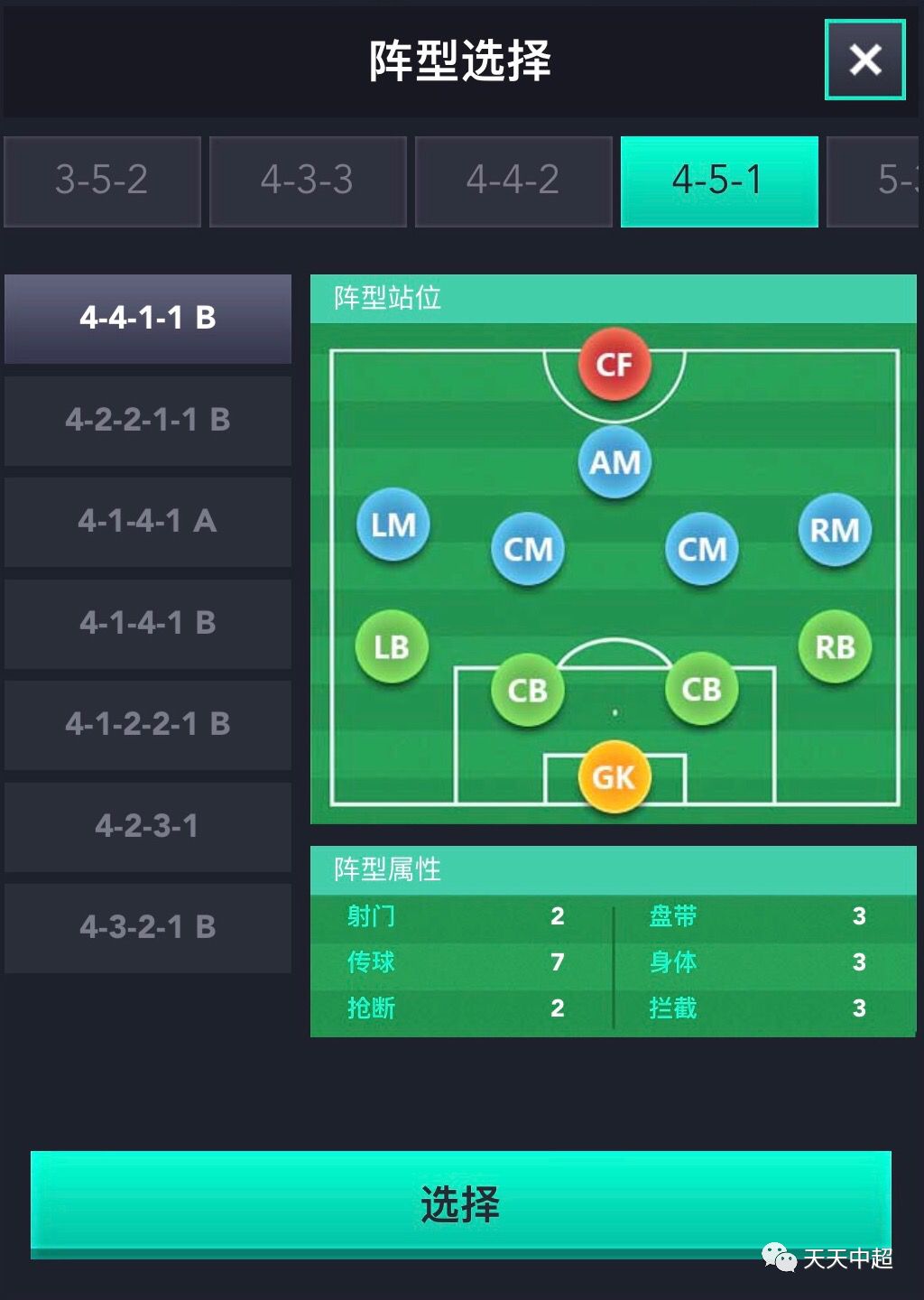The width and height of the screenshot is (924, 1300).
Task: Pick the 4-1-4-1 A formation variant
Action: 148,521
